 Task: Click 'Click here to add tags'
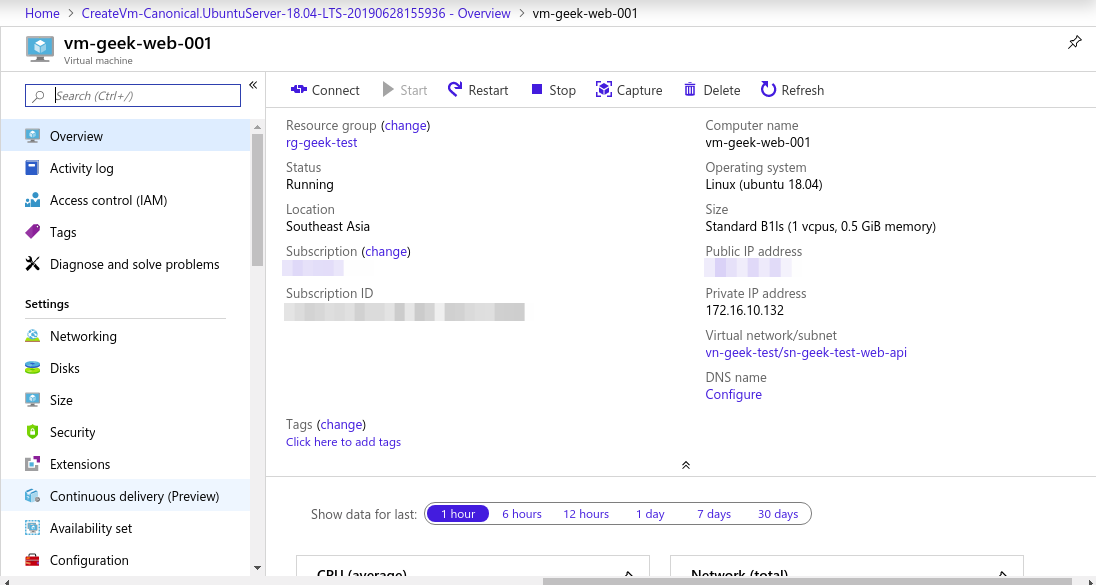343,442
